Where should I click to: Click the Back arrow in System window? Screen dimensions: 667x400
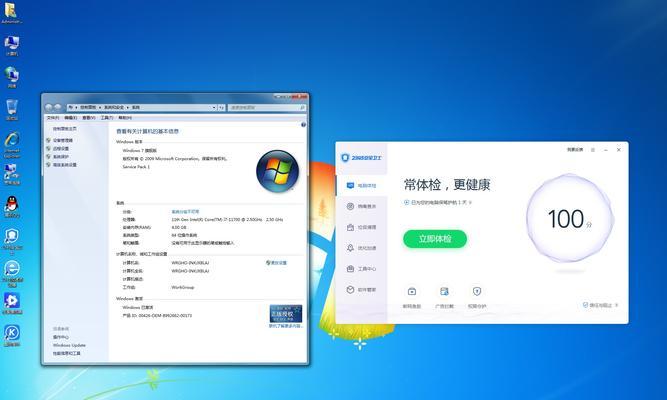[48, 107]
